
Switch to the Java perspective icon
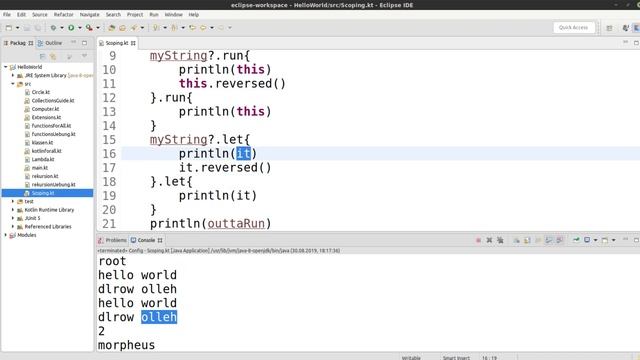click(x=626, y=28)
